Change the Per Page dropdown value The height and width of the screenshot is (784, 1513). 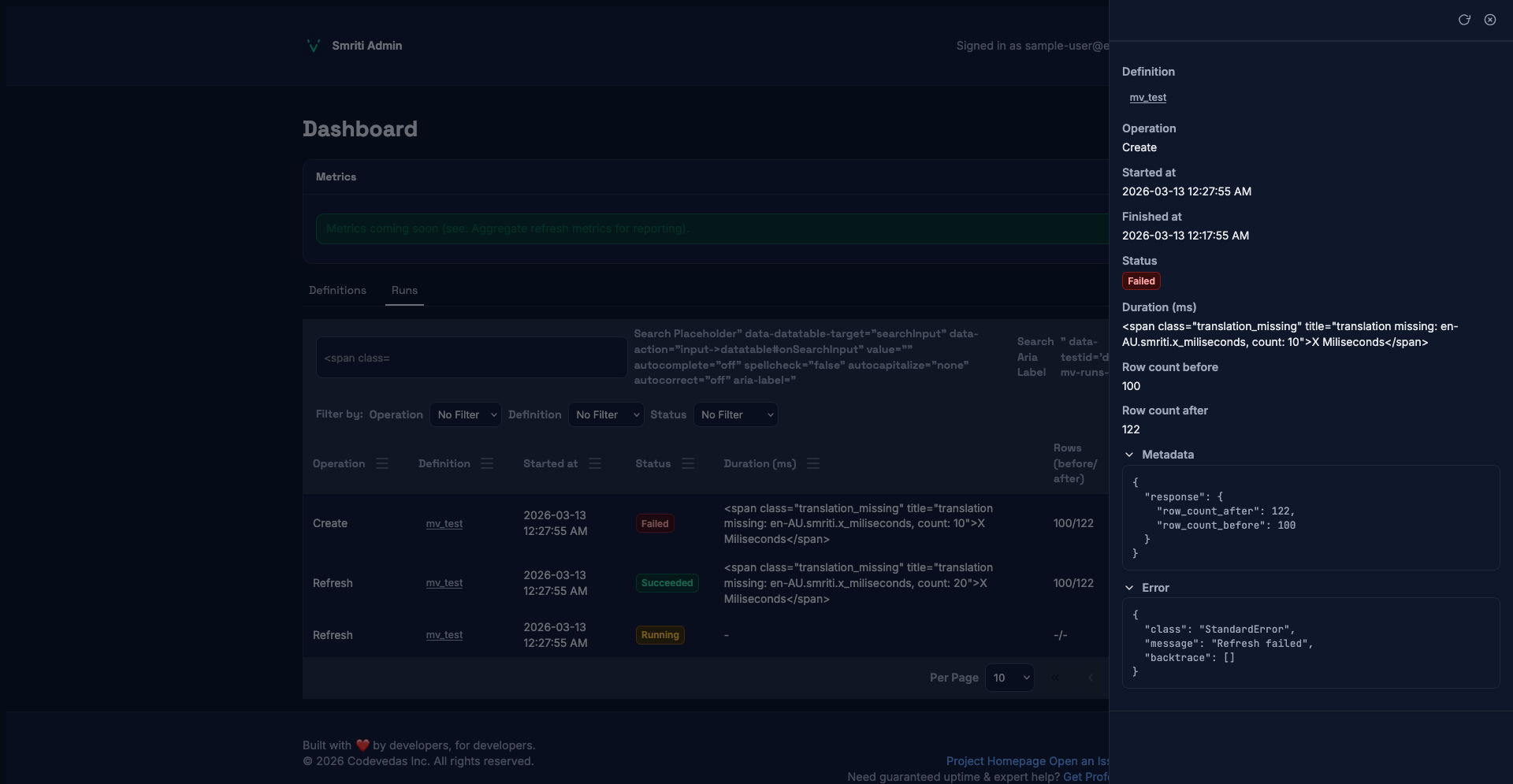(1009, 678)
